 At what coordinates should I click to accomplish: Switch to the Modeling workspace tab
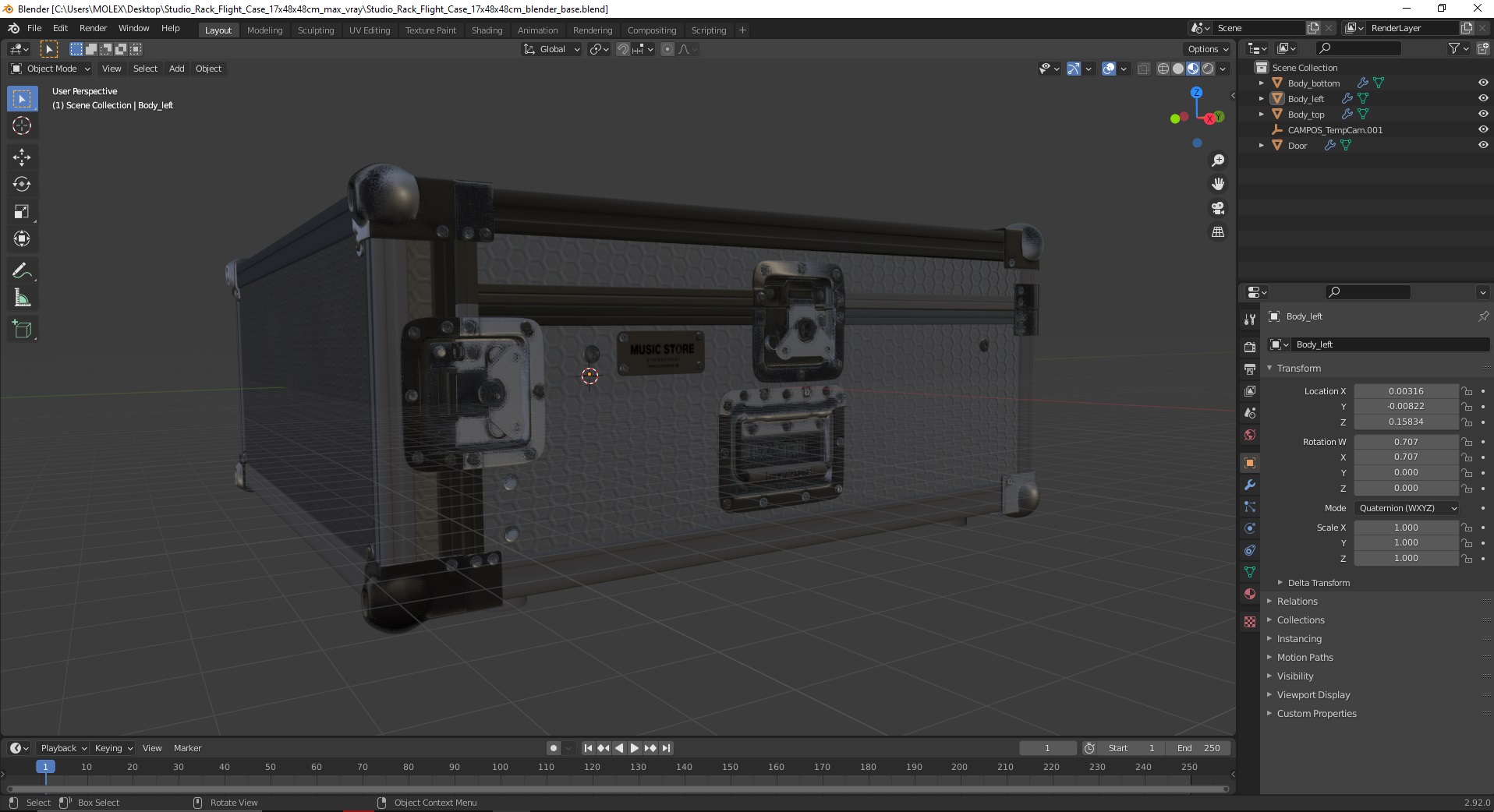[264, 30]
